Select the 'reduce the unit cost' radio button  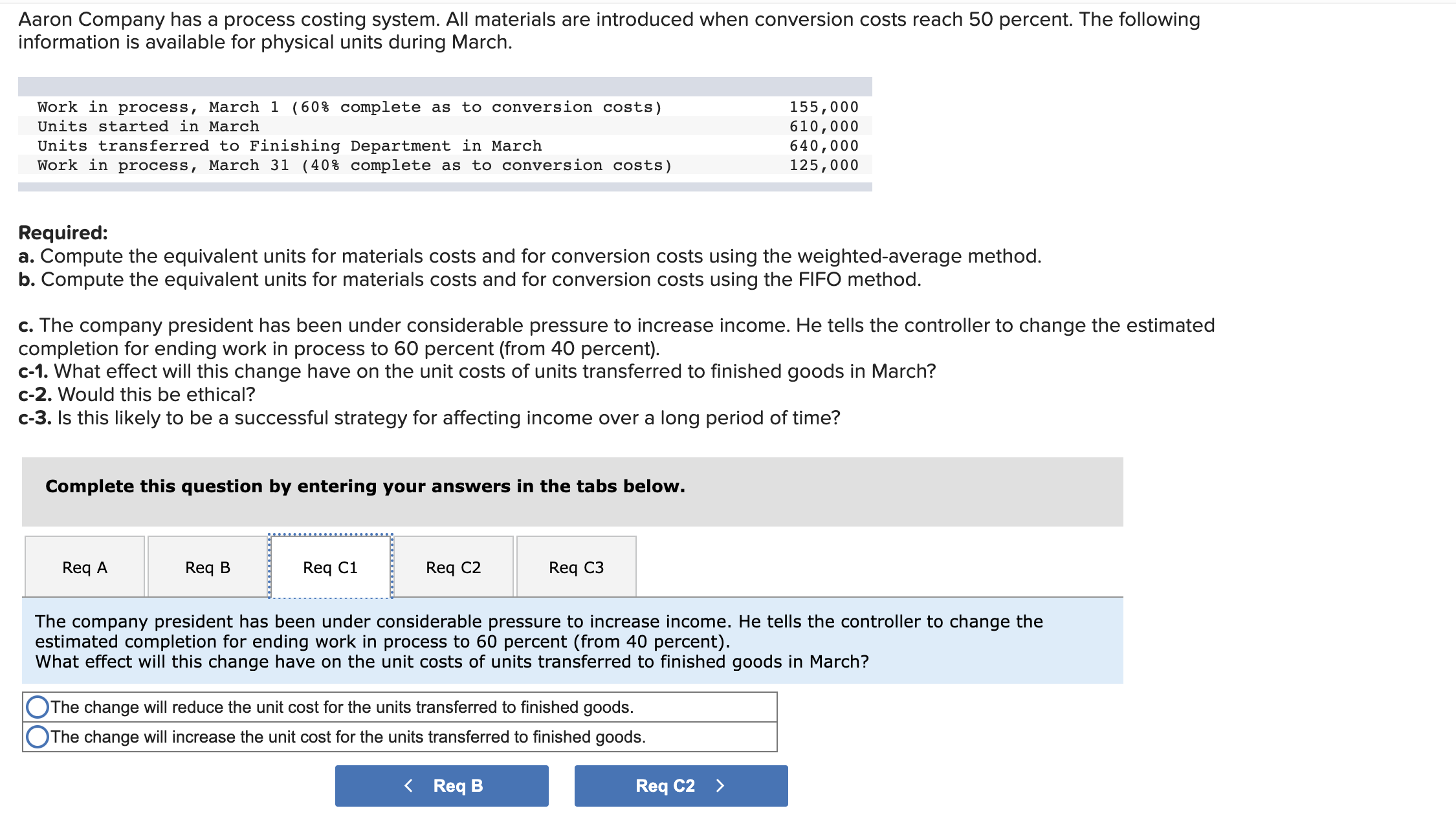coord(38,706)
